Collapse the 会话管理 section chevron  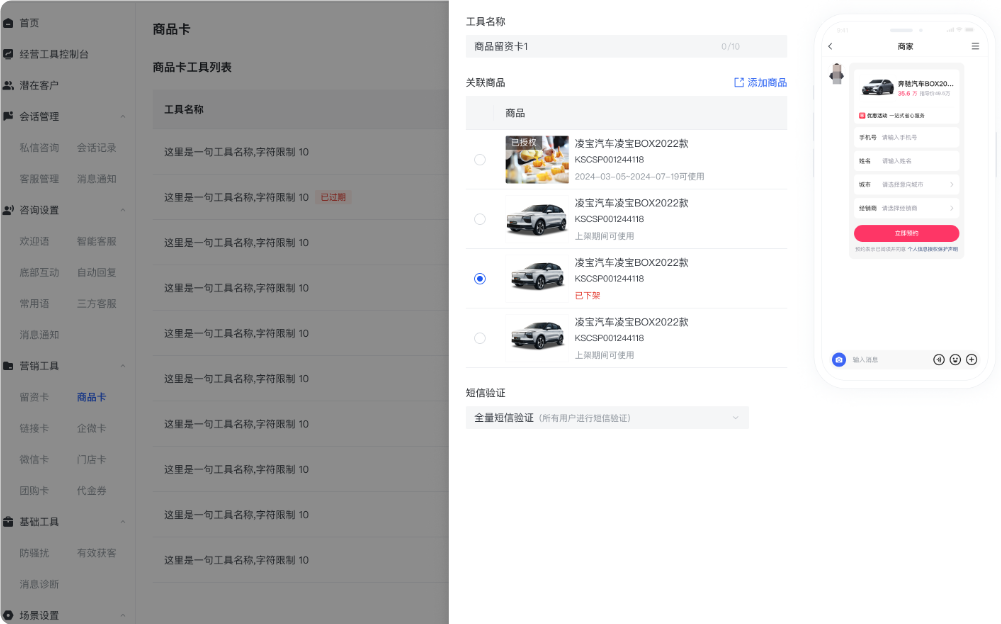[123, 116]
